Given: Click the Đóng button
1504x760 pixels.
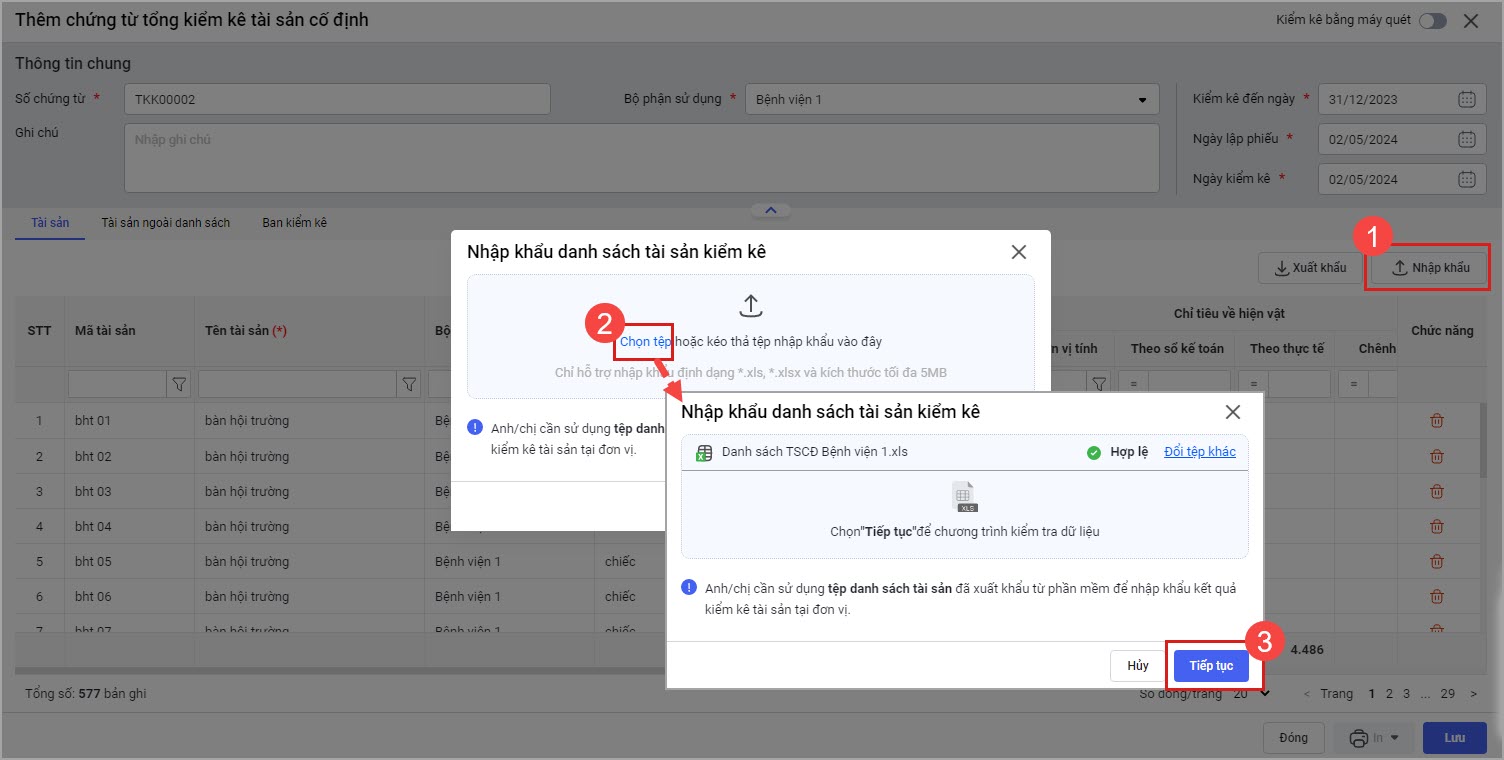Looking at the screenshot, I should [1293, 738].
